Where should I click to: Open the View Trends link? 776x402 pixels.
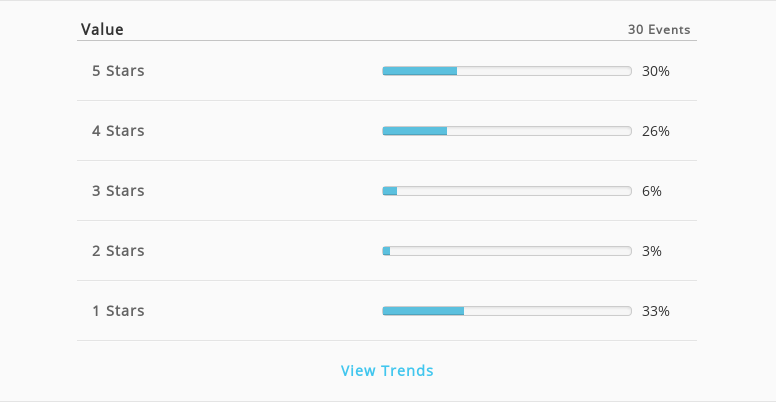click(387, 370)
